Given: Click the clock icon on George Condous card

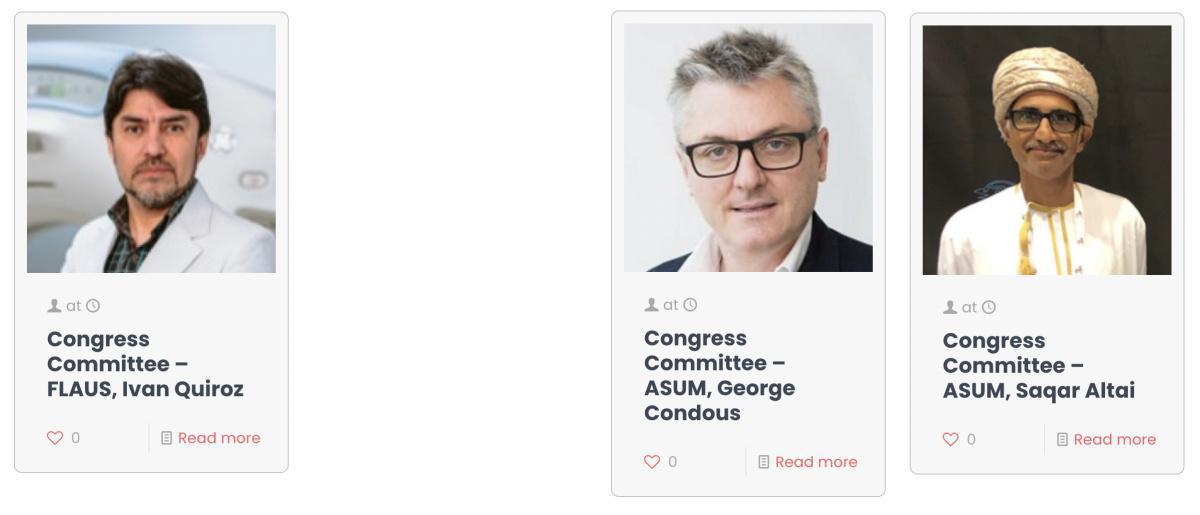Looking at the screenshot, I should (690, 305).
